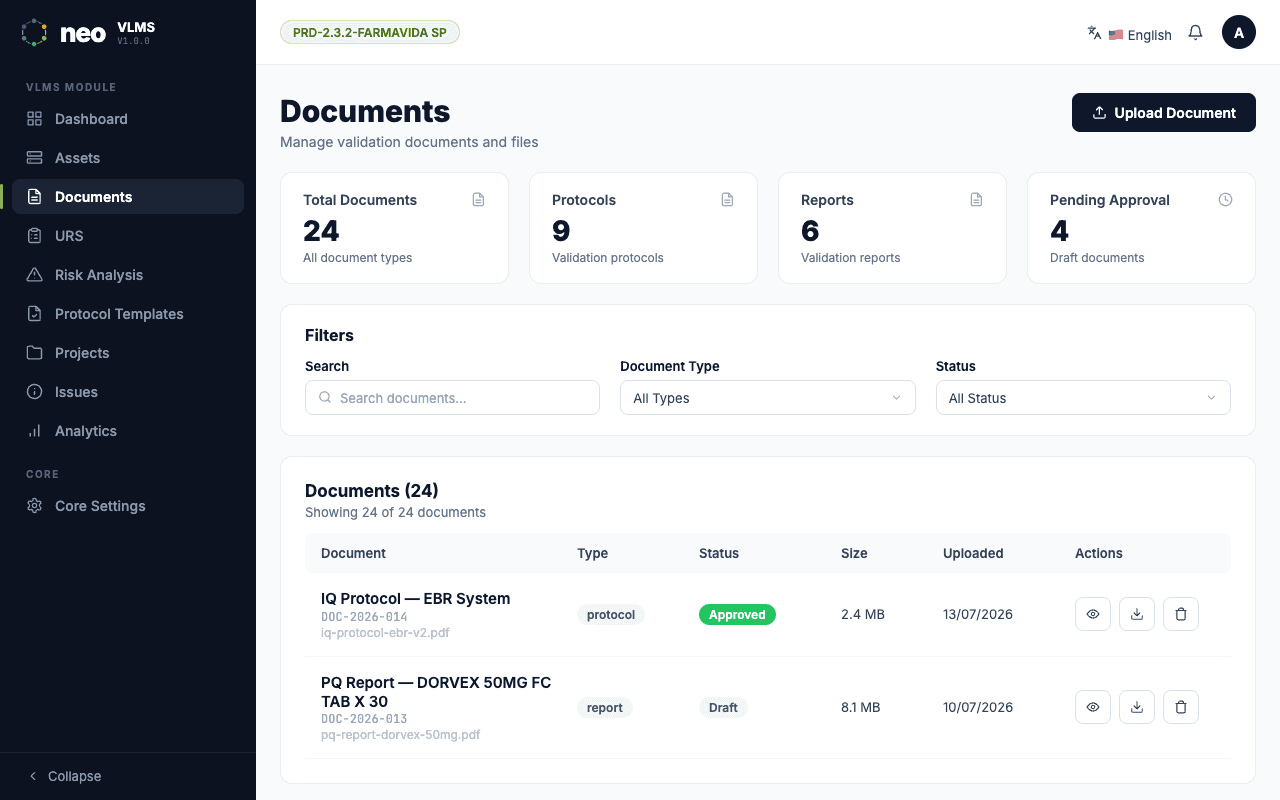Open the URS section
This screenshot has width=1280, height=800.
[128, 236]
